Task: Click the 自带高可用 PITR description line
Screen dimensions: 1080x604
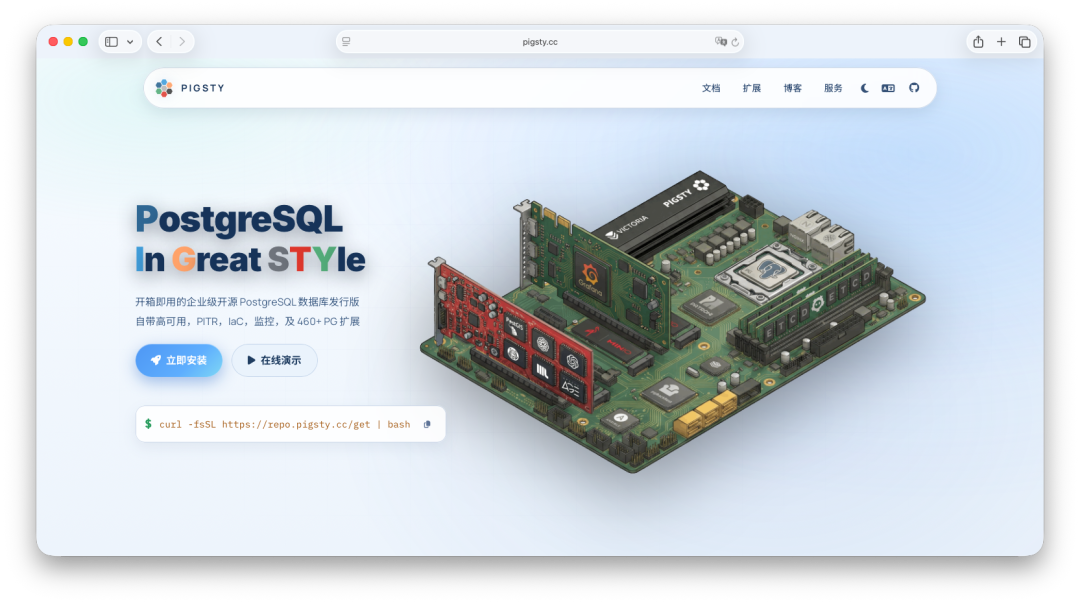Action: pos(247,321)
